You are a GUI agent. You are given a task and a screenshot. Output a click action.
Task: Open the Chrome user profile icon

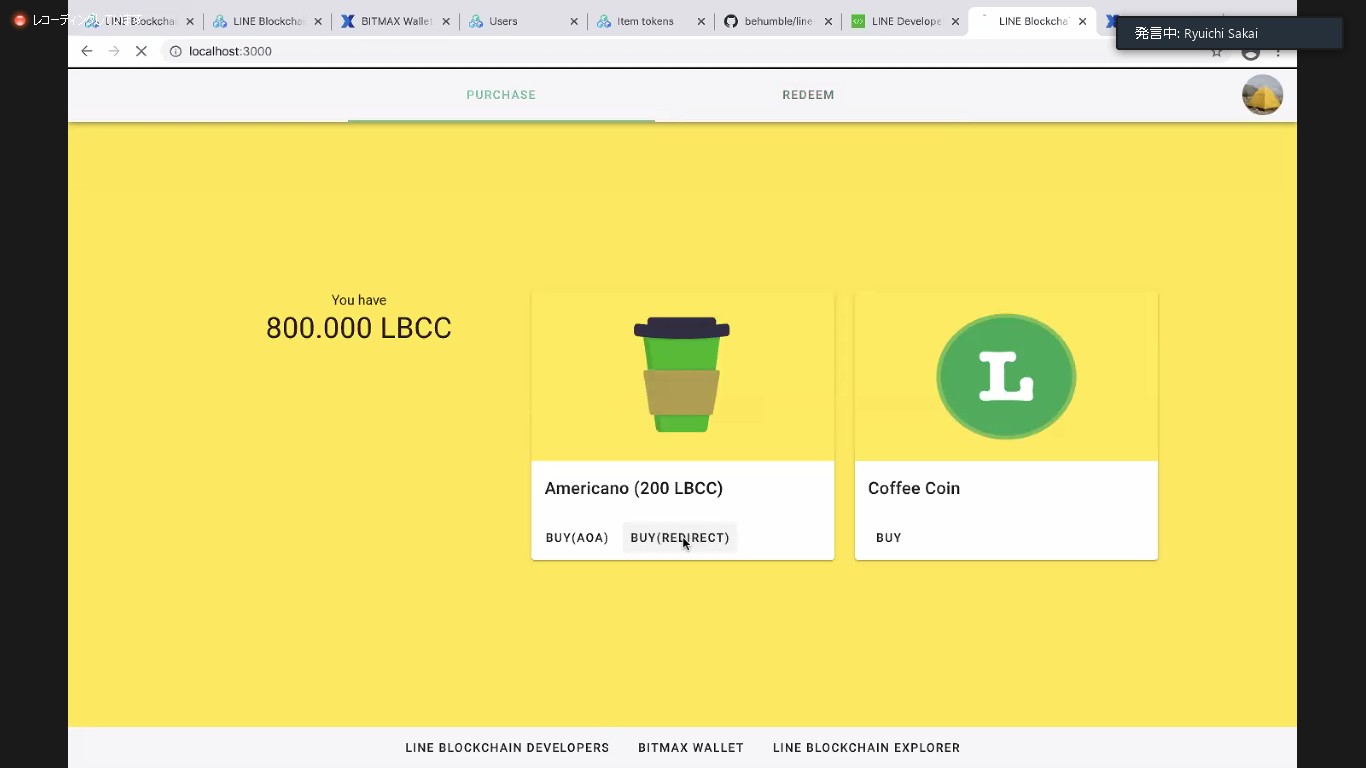pyautogui.click(x=1250, y=51)
